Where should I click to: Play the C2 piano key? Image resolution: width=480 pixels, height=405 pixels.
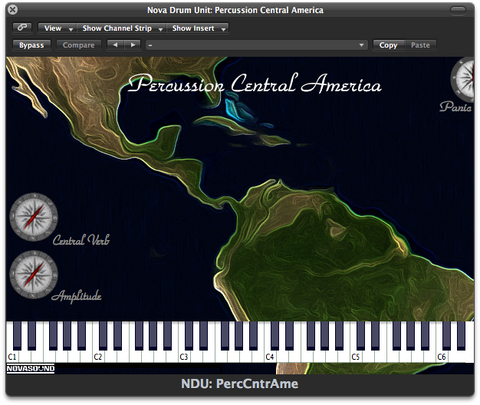click(98, 357)
